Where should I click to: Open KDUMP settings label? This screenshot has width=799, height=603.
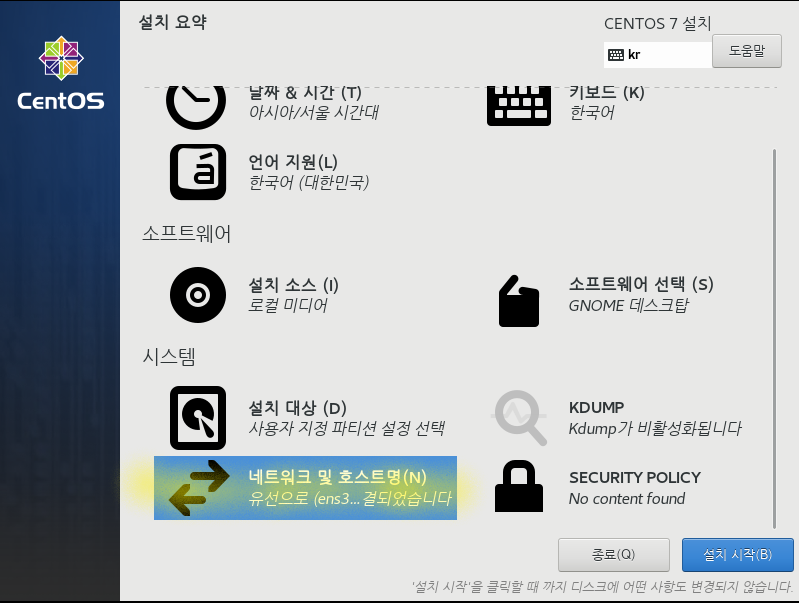point(596,408)
